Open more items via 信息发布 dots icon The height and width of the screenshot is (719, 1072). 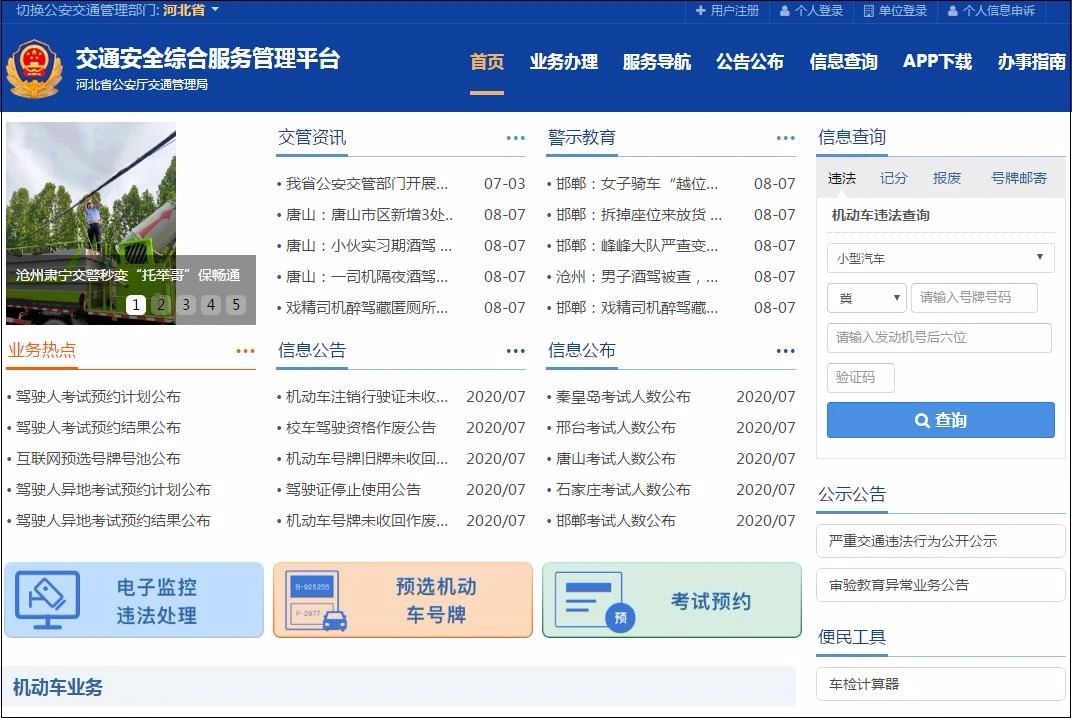(785, 351)
